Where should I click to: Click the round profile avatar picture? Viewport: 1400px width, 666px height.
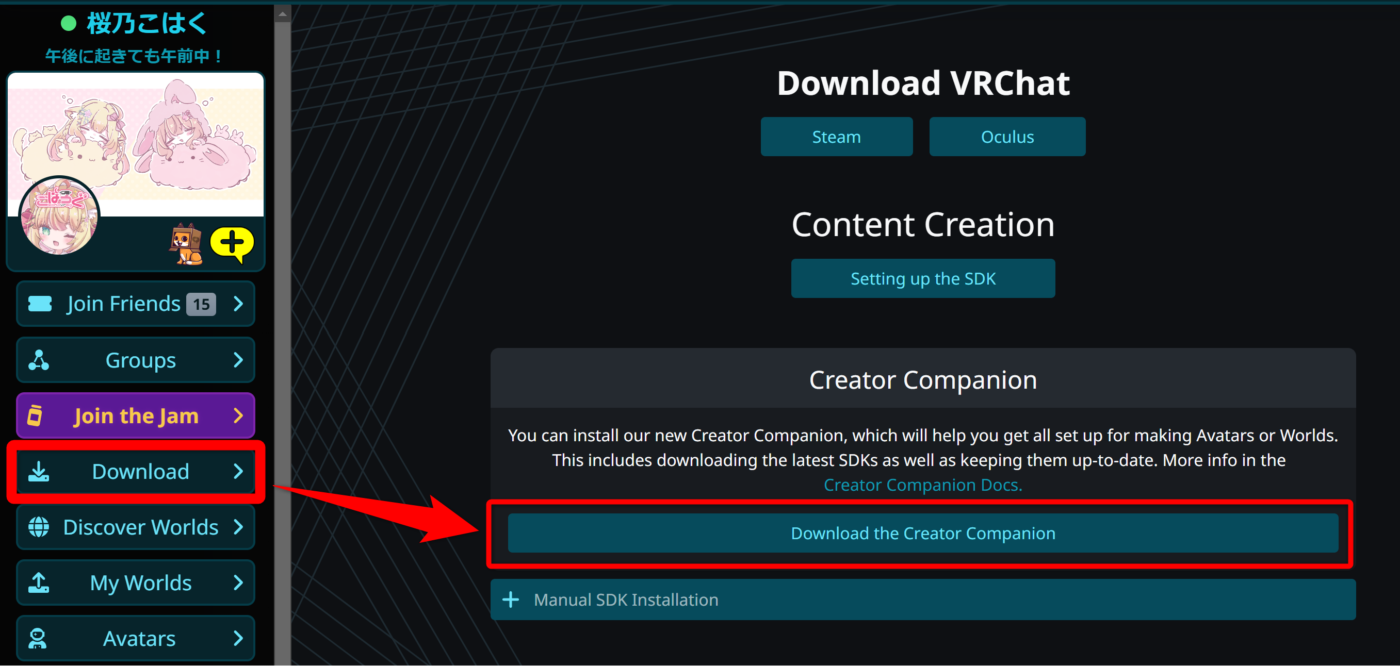point(59,216)
